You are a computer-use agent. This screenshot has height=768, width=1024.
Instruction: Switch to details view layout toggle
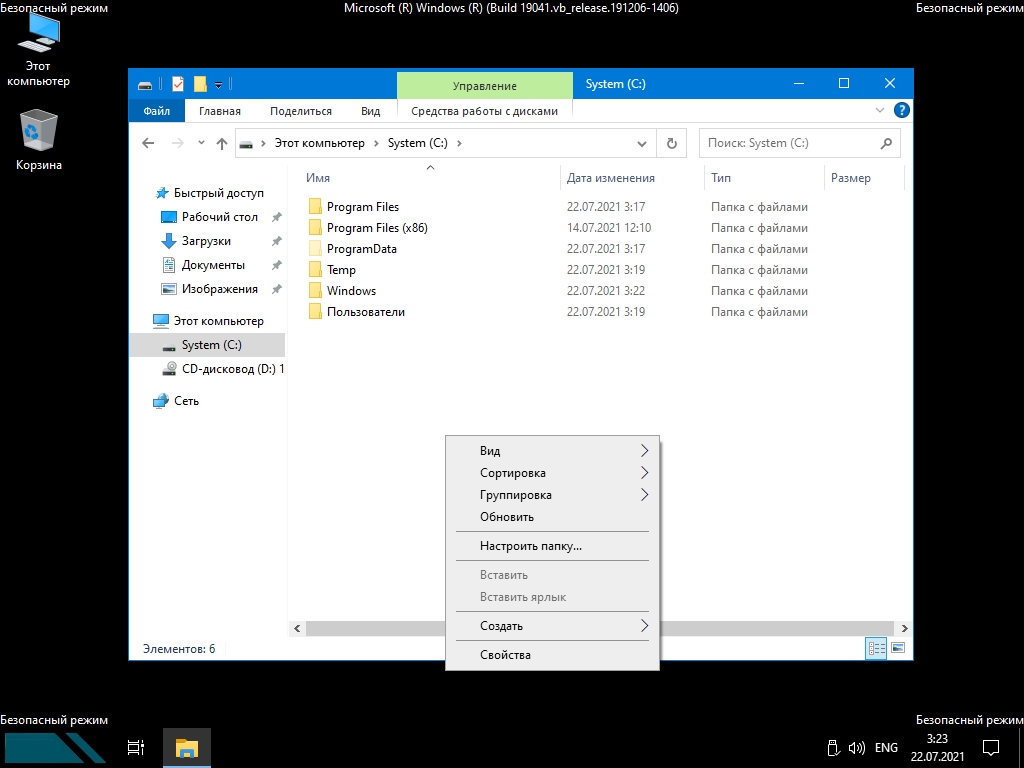point(876,648)
